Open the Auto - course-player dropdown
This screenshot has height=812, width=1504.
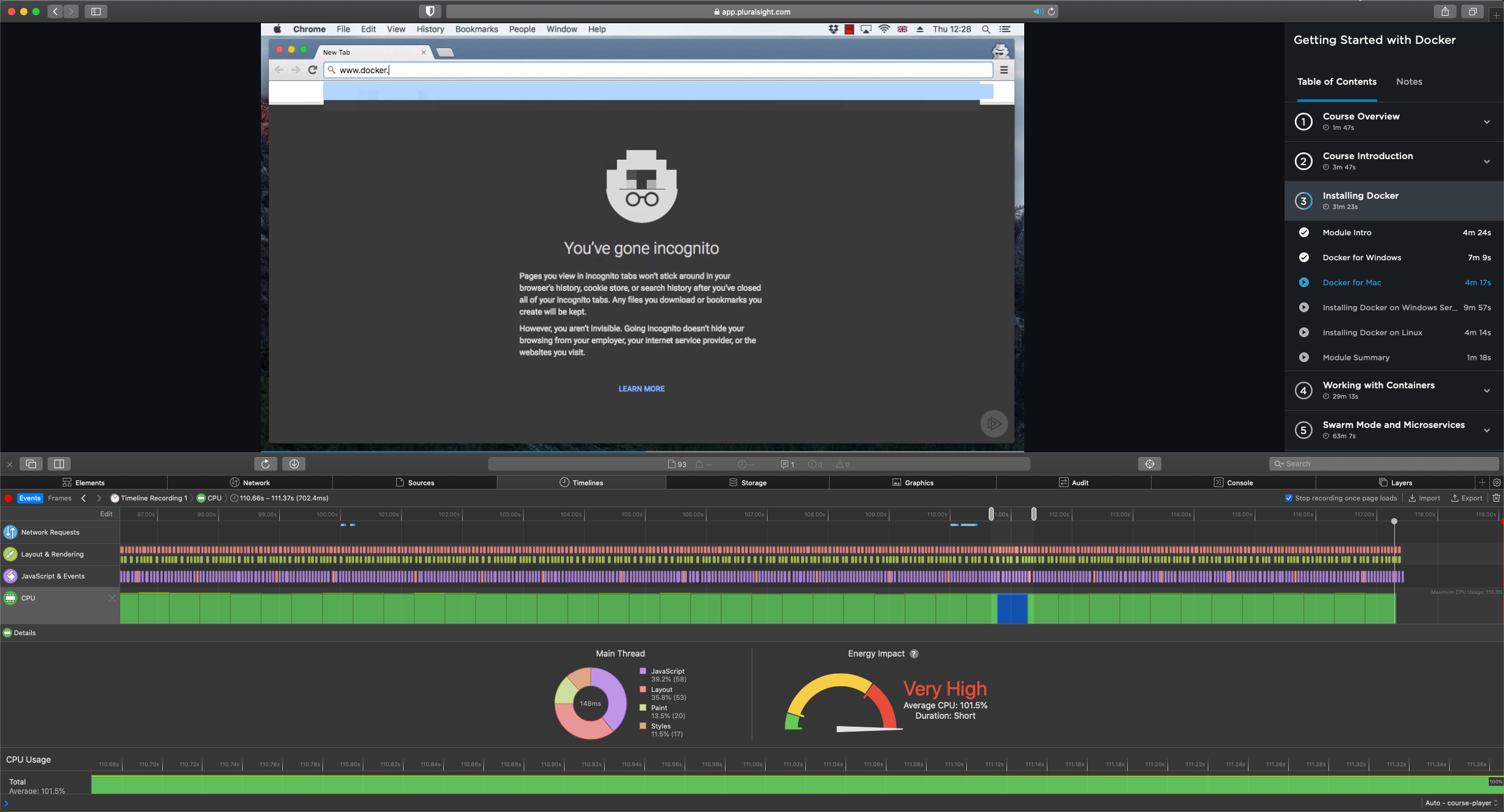(1459, 803)
